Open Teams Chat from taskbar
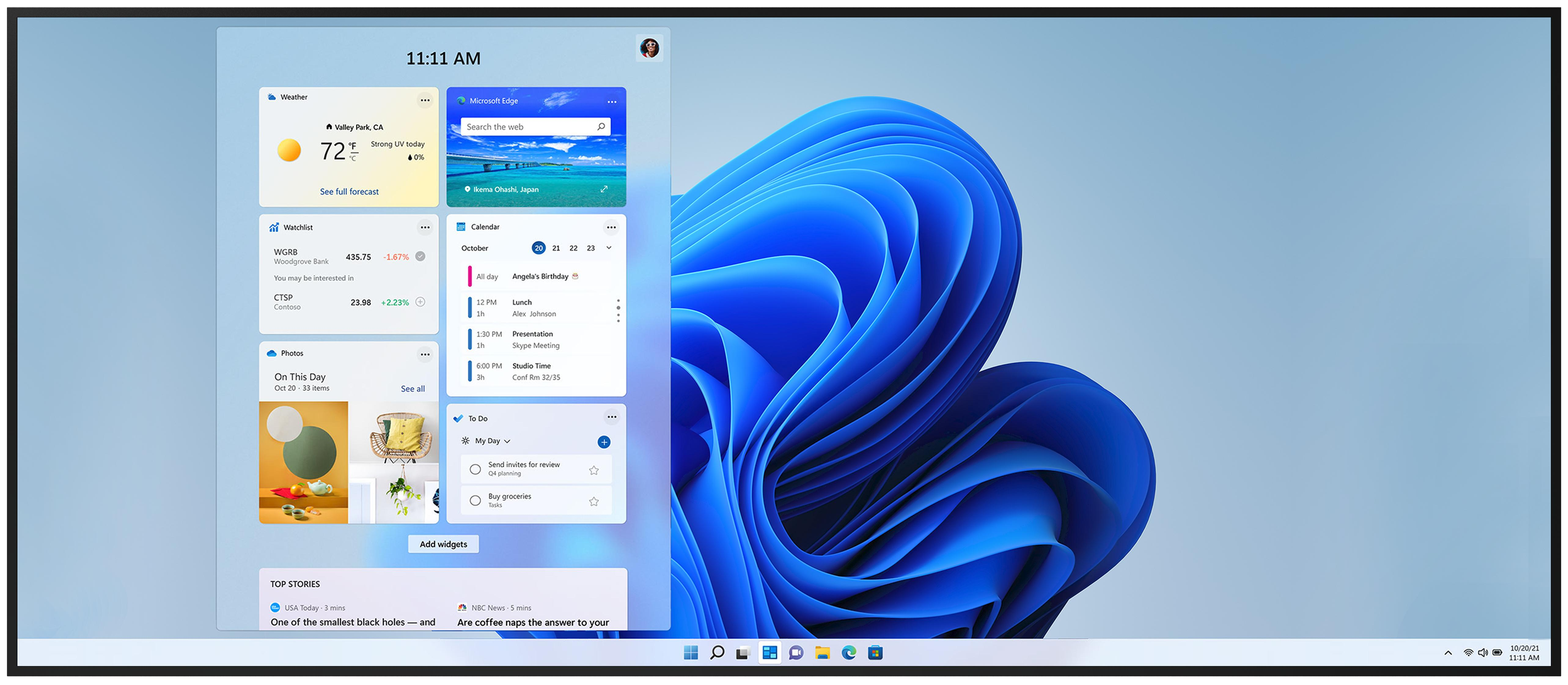 796,653
